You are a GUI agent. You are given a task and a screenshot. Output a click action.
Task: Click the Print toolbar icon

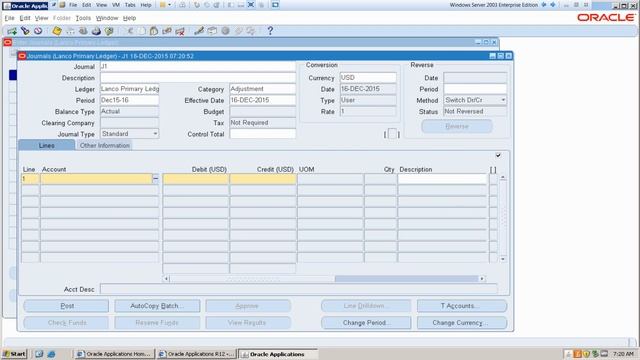click(x=96, y=31)
